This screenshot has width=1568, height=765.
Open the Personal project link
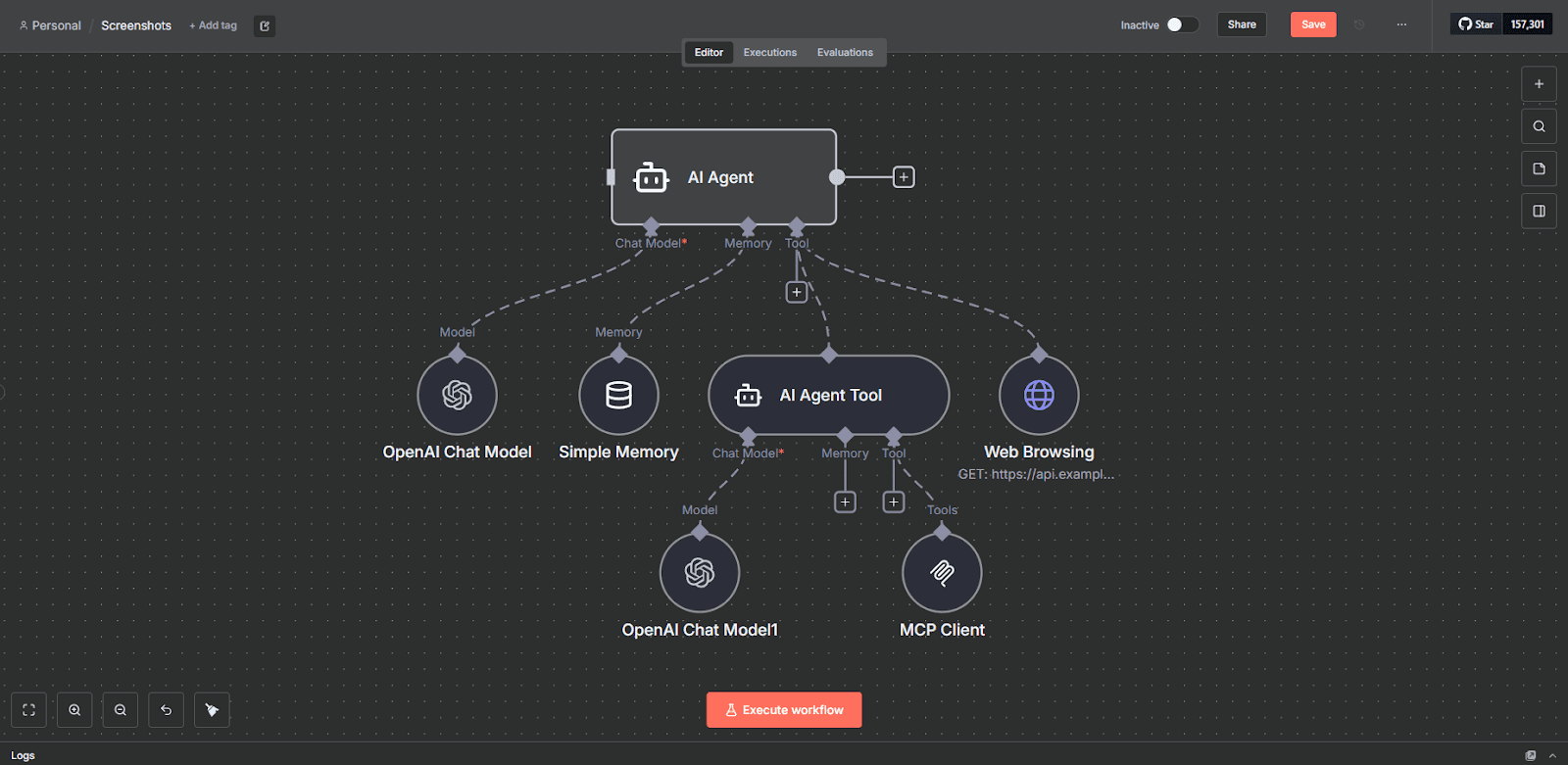tap(50, 25)
